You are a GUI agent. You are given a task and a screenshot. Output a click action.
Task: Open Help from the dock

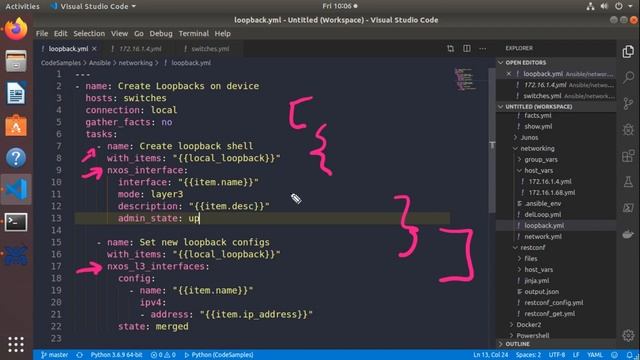click(x=16, y=158)
